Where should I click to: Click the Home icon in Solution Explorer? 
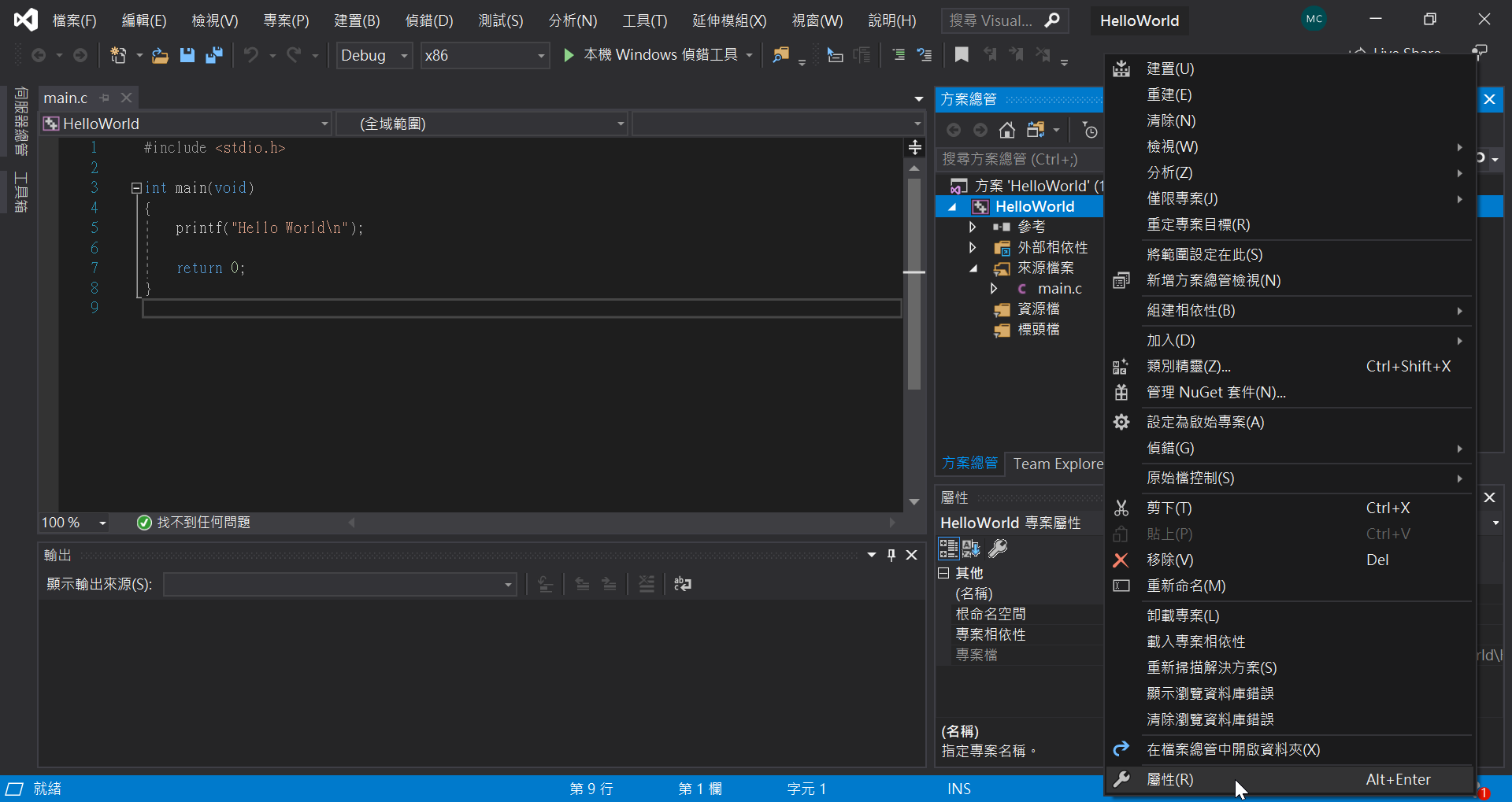(x=1006, y=130)
